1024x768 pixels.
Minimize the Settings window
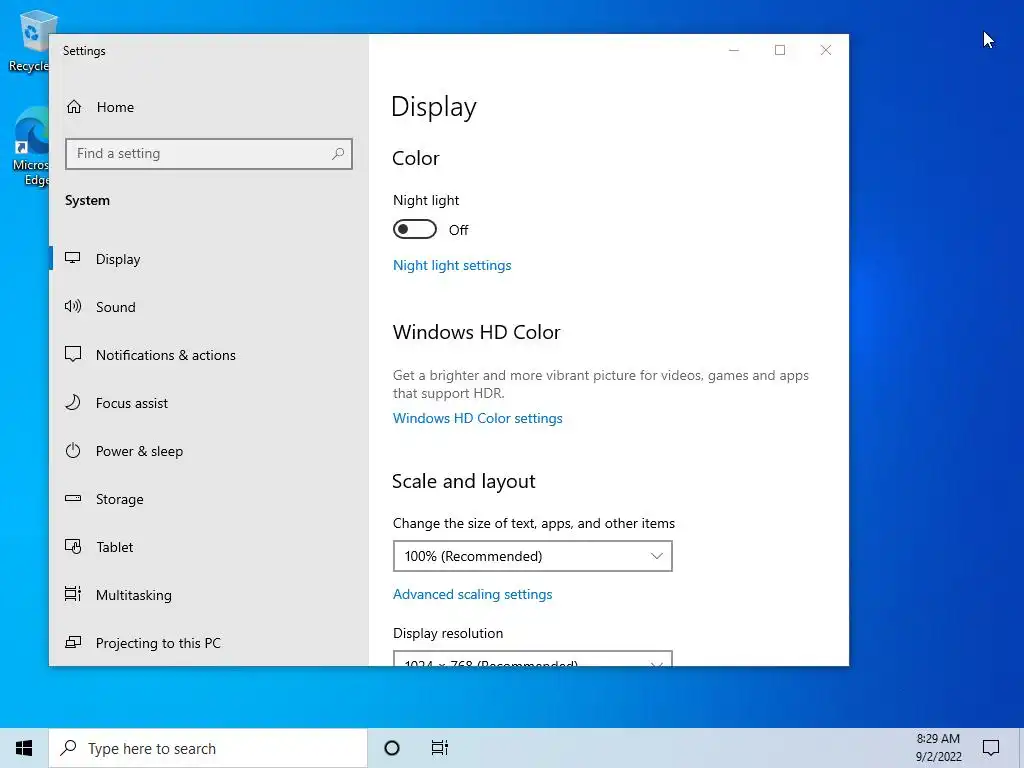(x=734, y=50)
